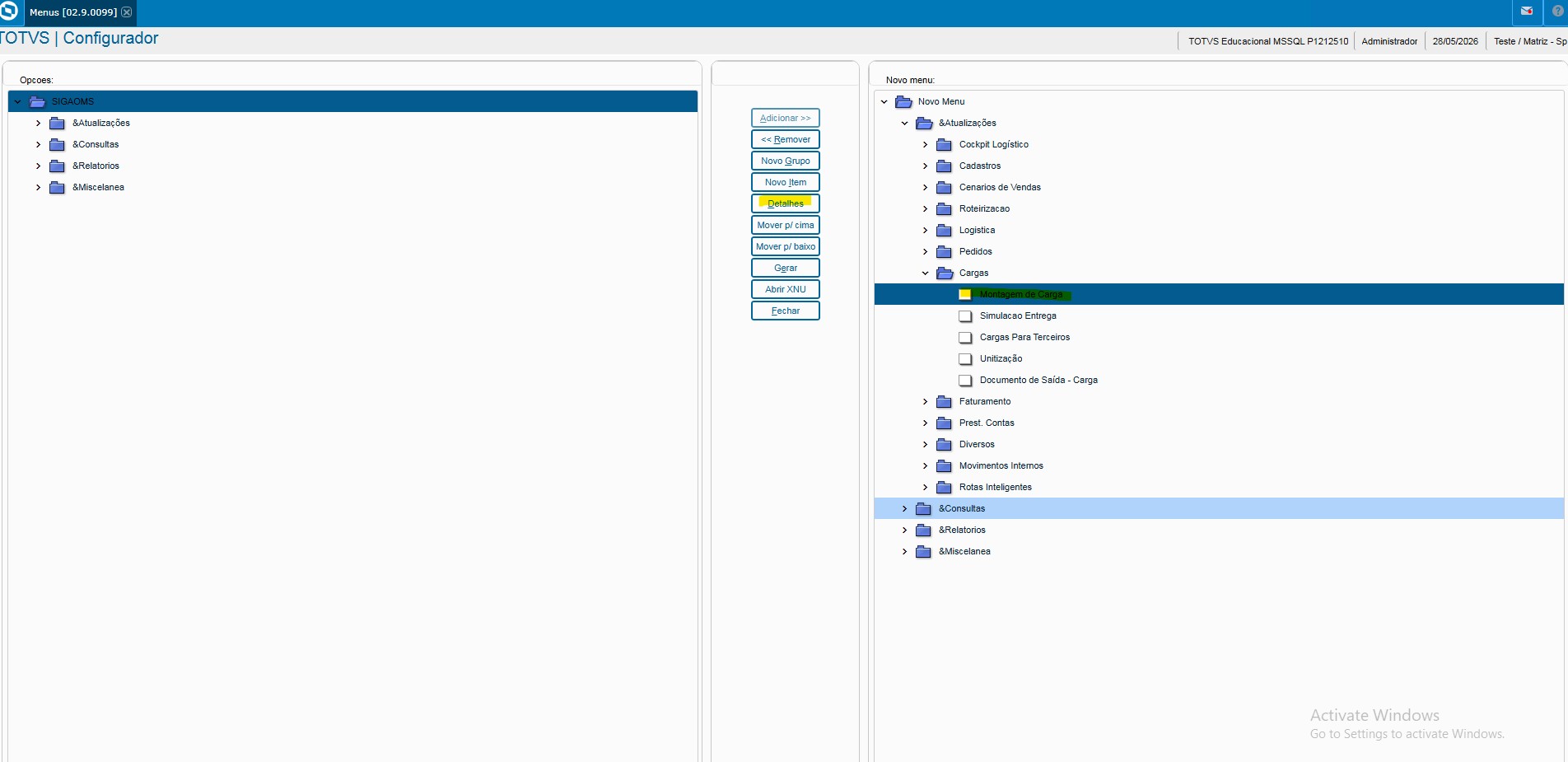1568x762 pixels.
Task: Toggle the Simulacao Entrega item box
Action: point(965,316)
